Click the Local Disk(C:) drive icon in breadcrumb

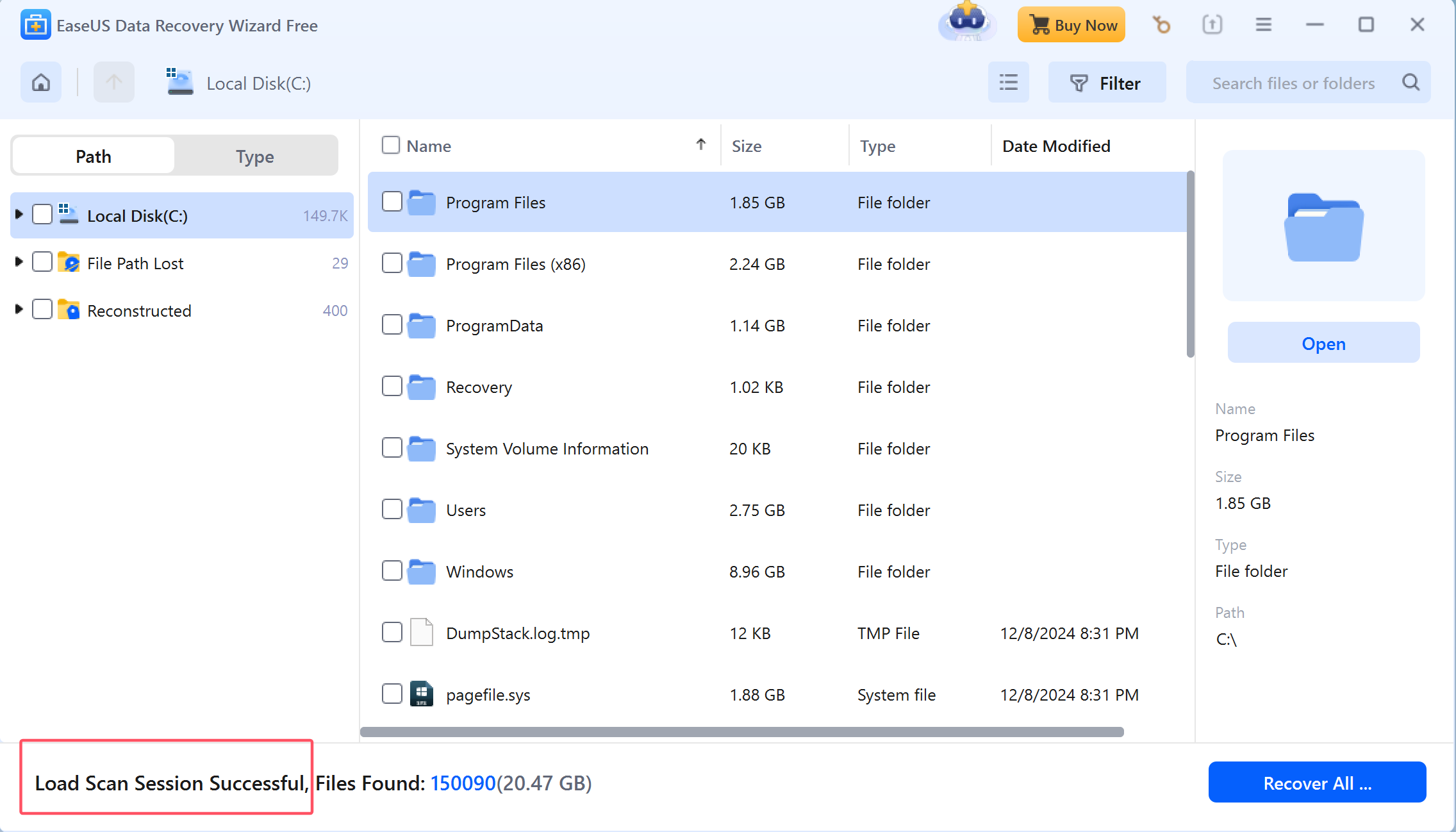(x=180, y=83)
